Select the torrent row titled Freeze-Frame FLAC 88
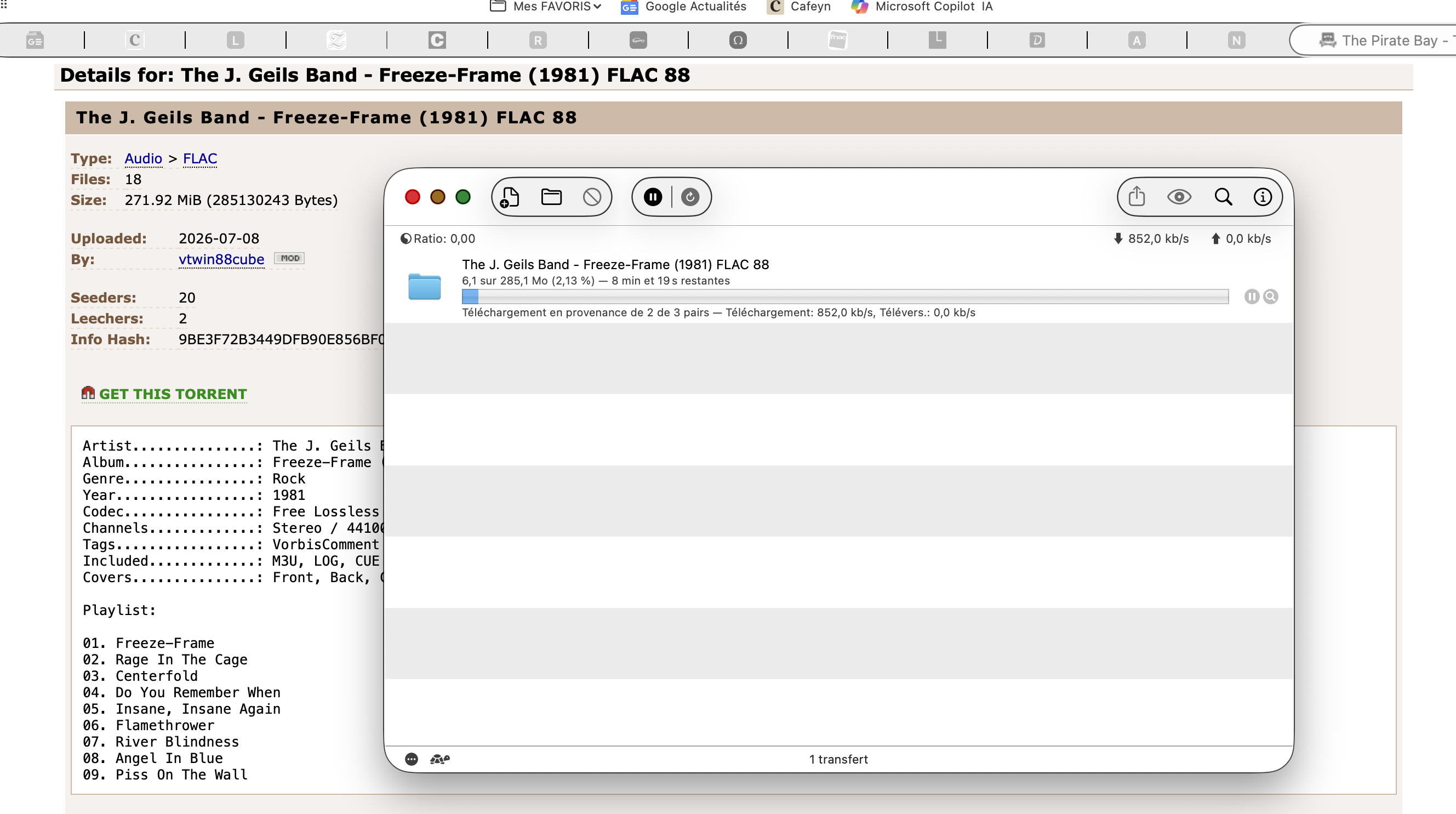 point(839,288)
